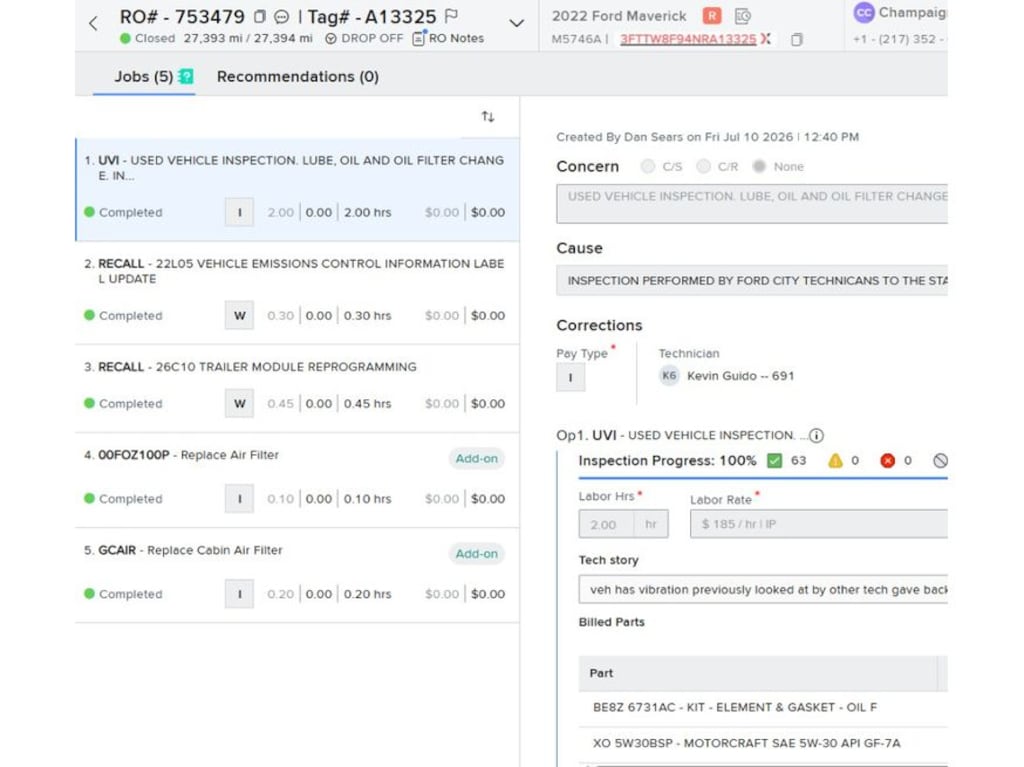
Task: Click the flag icon beside Tag# A13325
Action: [451, 16]
